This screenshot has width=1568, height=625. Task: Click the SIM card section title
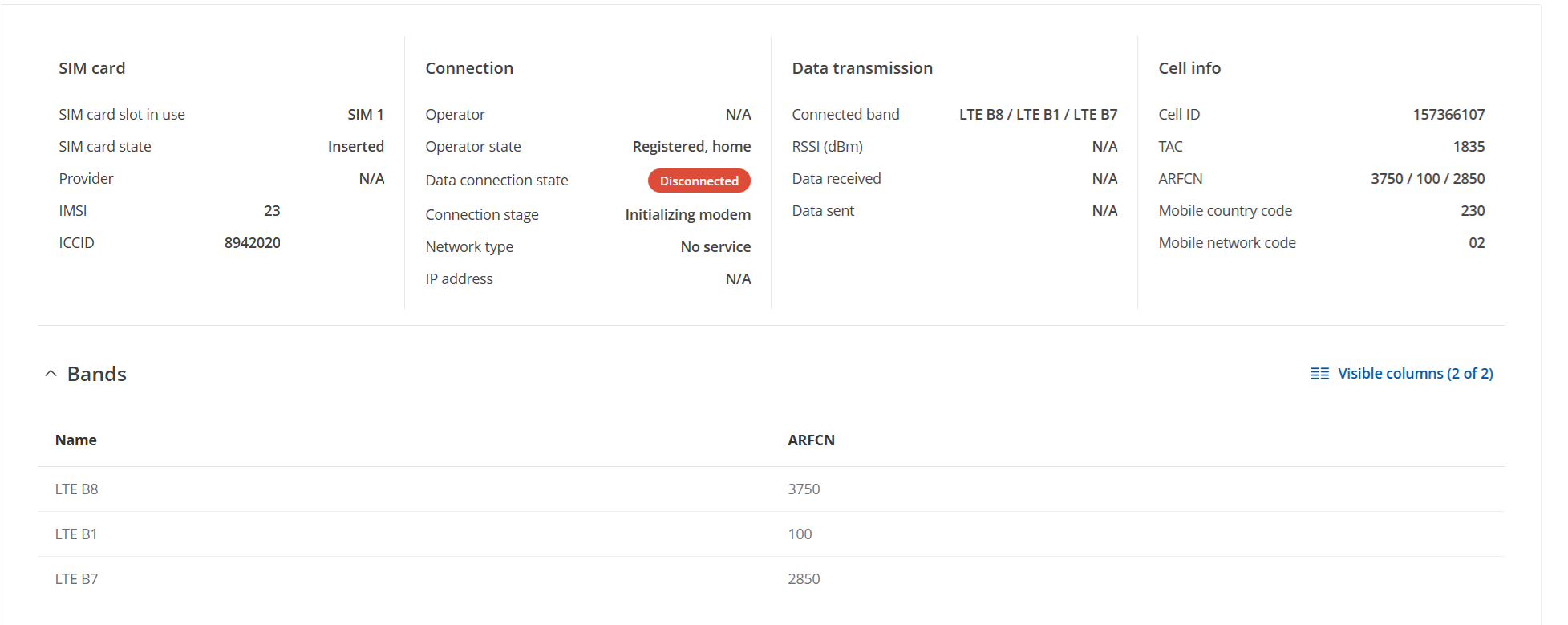tap(92, 68)
